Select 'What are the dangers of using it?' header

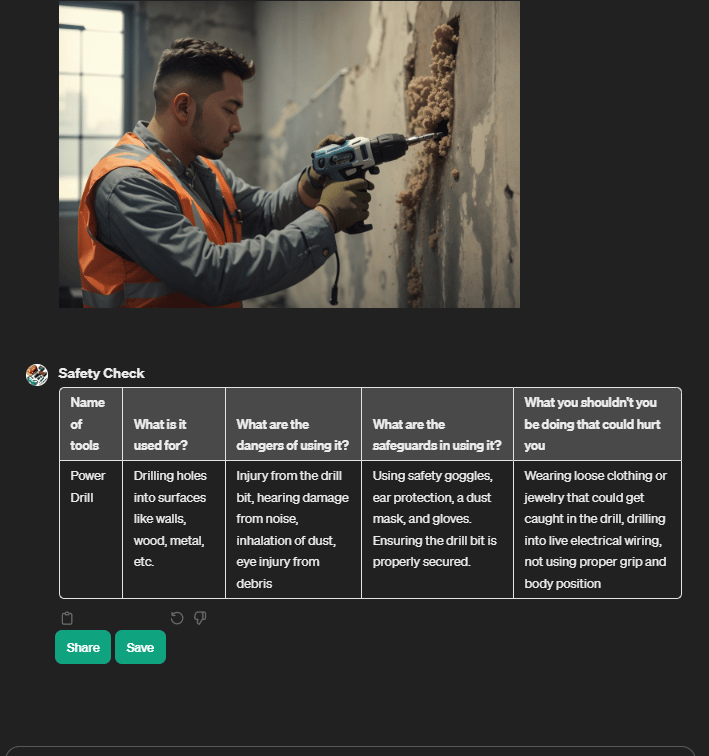click(294, 424)
